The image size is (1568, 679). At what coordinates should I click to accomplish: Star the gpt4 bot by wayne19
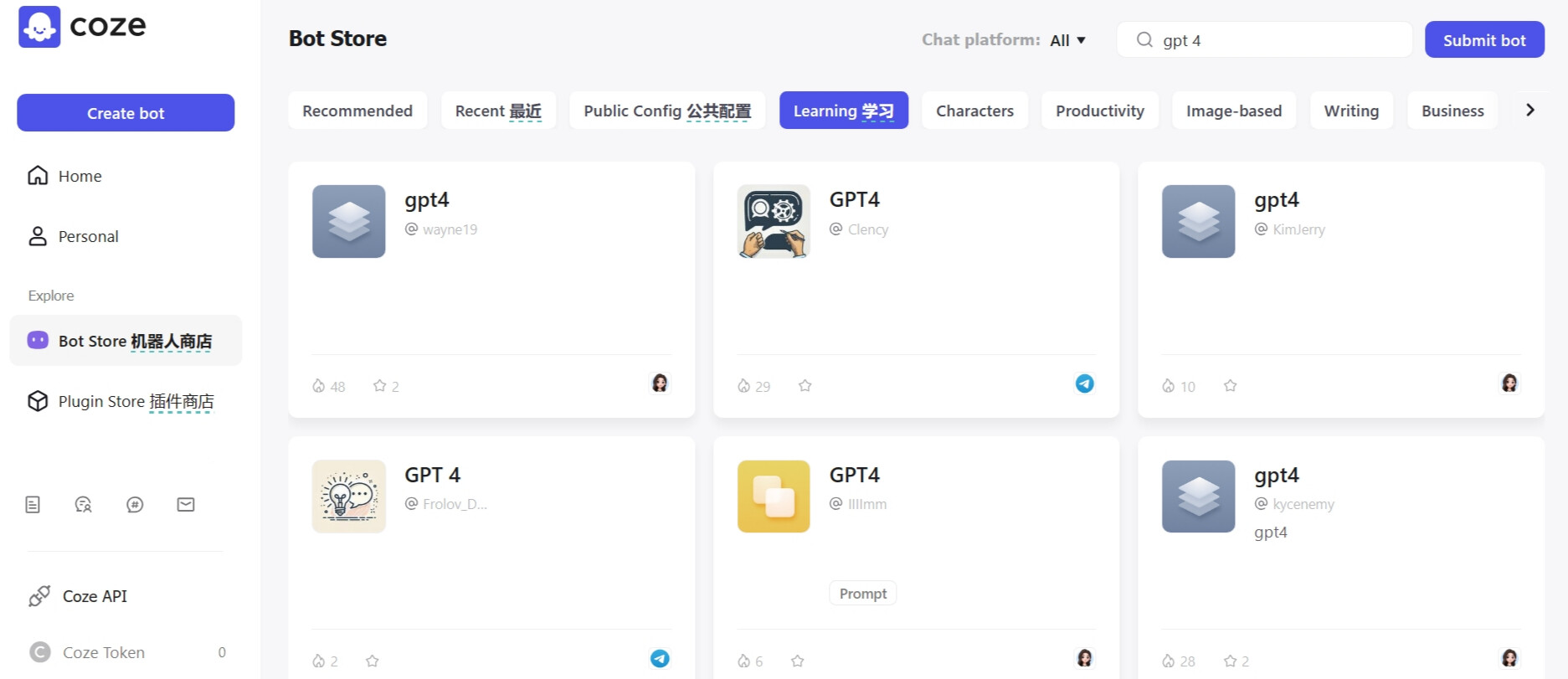(380, 385)
